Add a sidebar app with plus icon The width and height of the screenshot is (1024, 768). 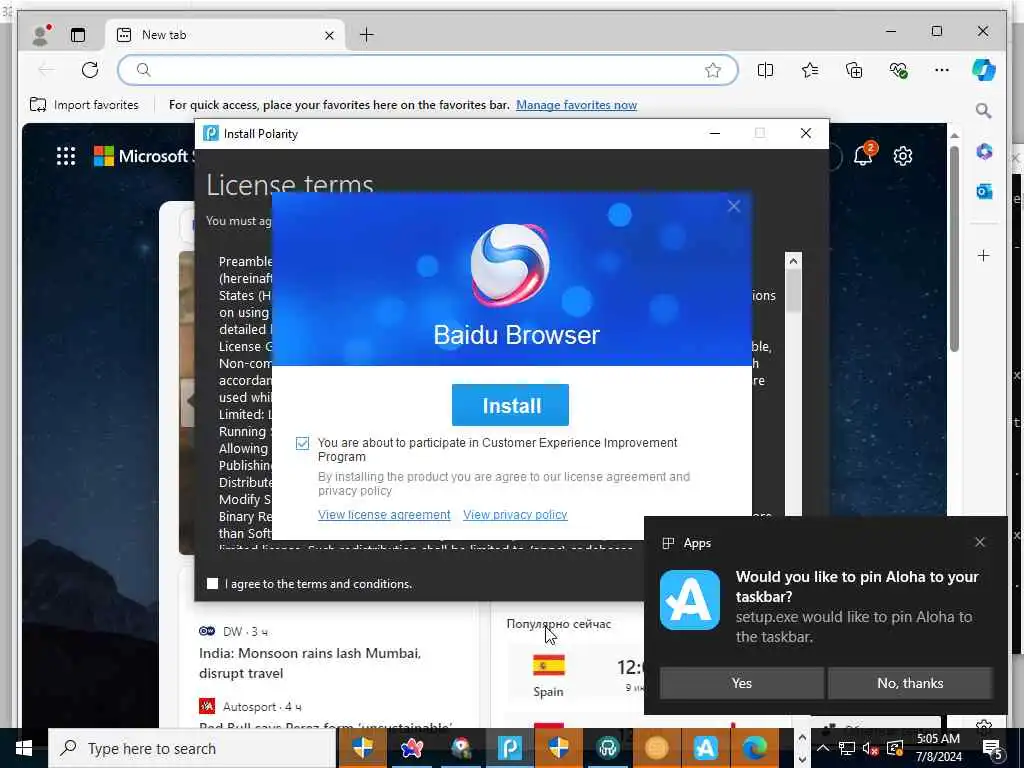point(984,255)
